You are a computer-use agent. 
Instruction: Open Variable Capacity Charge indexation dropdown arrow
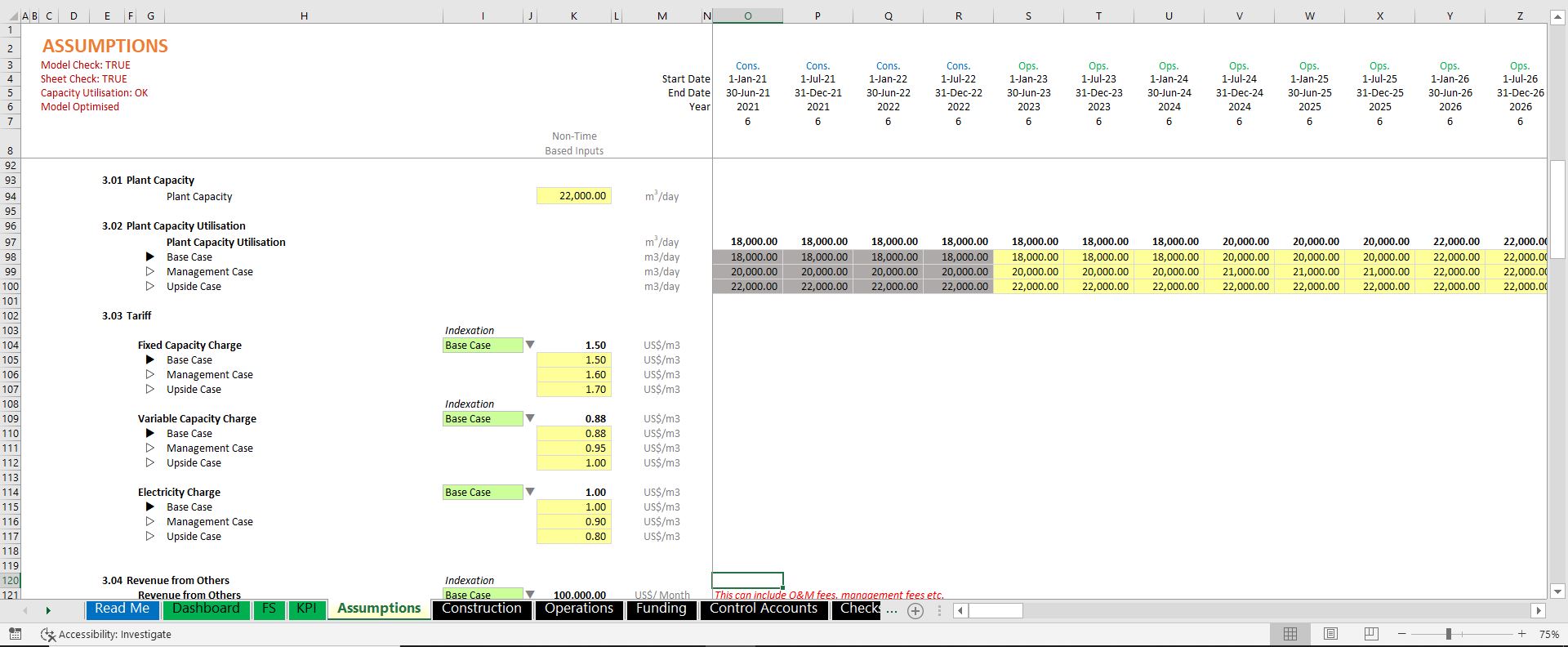(x=530, y=418)
